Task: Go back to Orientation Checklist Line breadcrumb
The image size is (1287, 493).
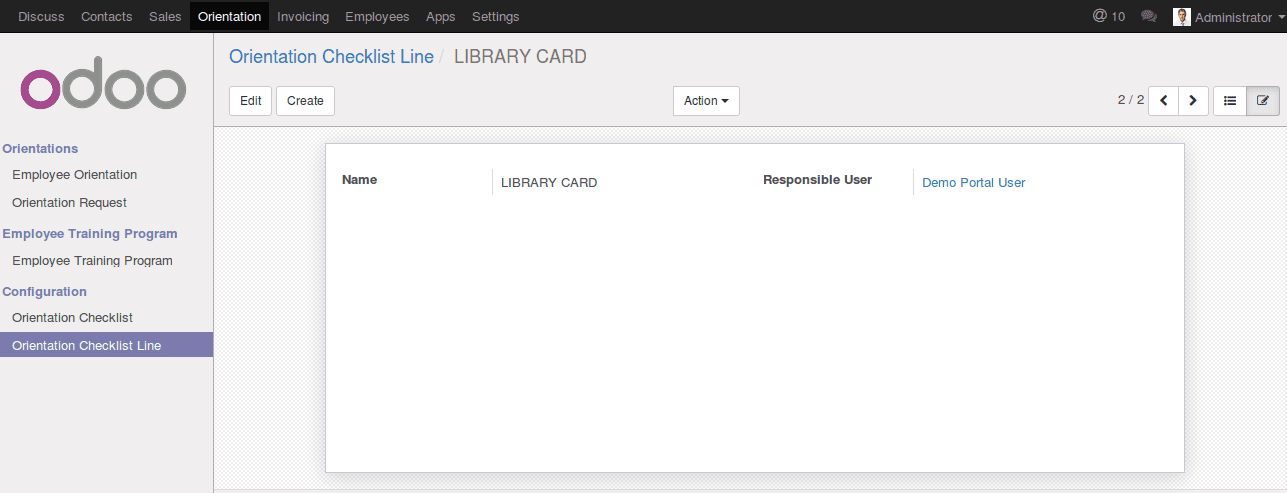Action: [x=331, y=57]
